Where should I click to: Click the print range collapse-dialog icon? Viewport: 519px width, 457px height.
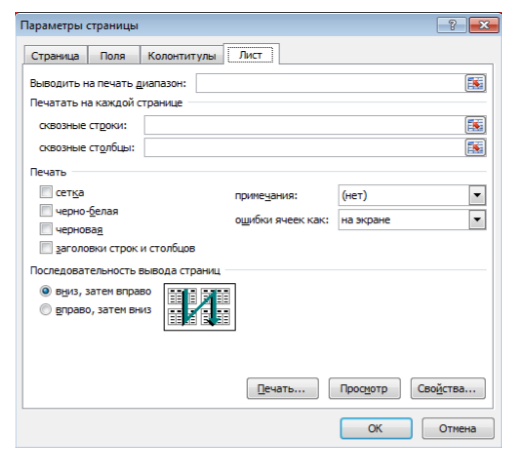tap(475, 83)
